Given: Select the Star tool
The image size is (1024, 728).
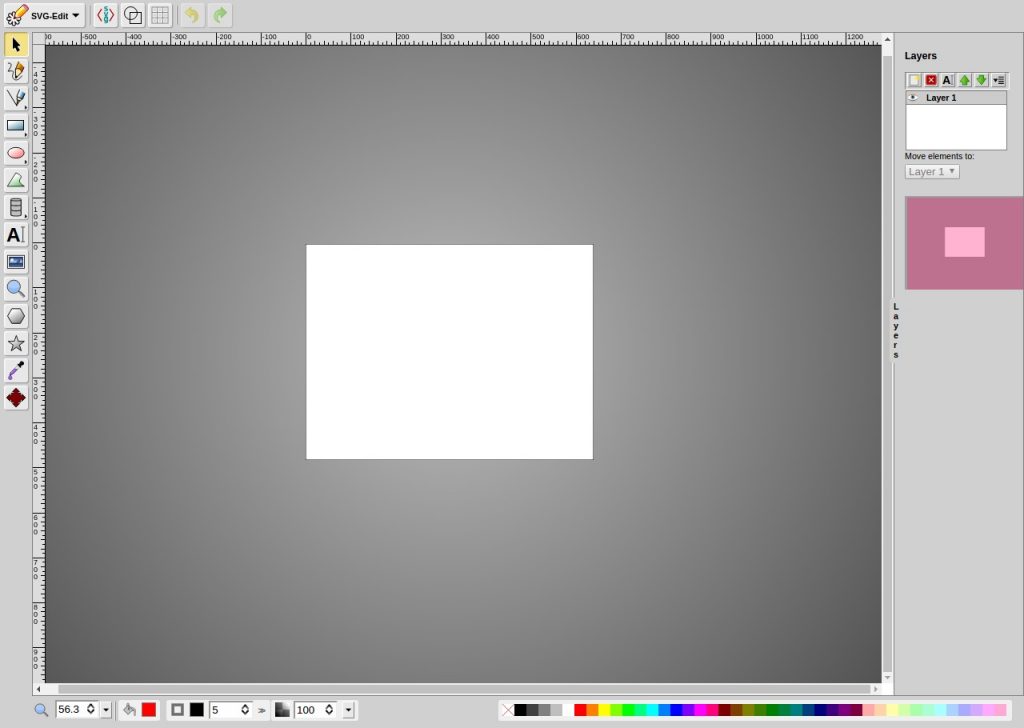Looking at the screenshot, I should [x=16, y=343].
